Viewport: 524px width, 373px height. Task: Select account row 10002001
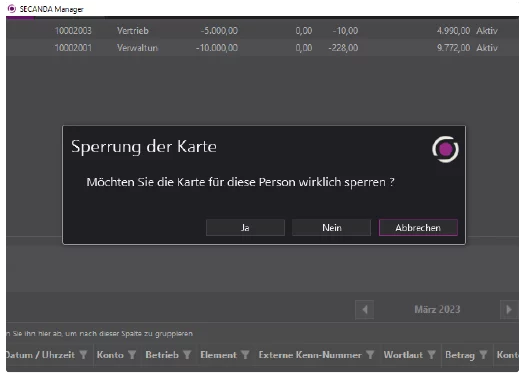(x=262, y=48)
